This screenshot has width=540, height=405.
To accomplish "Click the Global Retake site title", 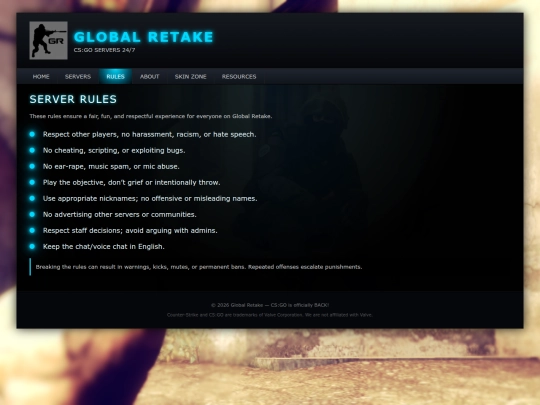I will (x=144, y=37).
